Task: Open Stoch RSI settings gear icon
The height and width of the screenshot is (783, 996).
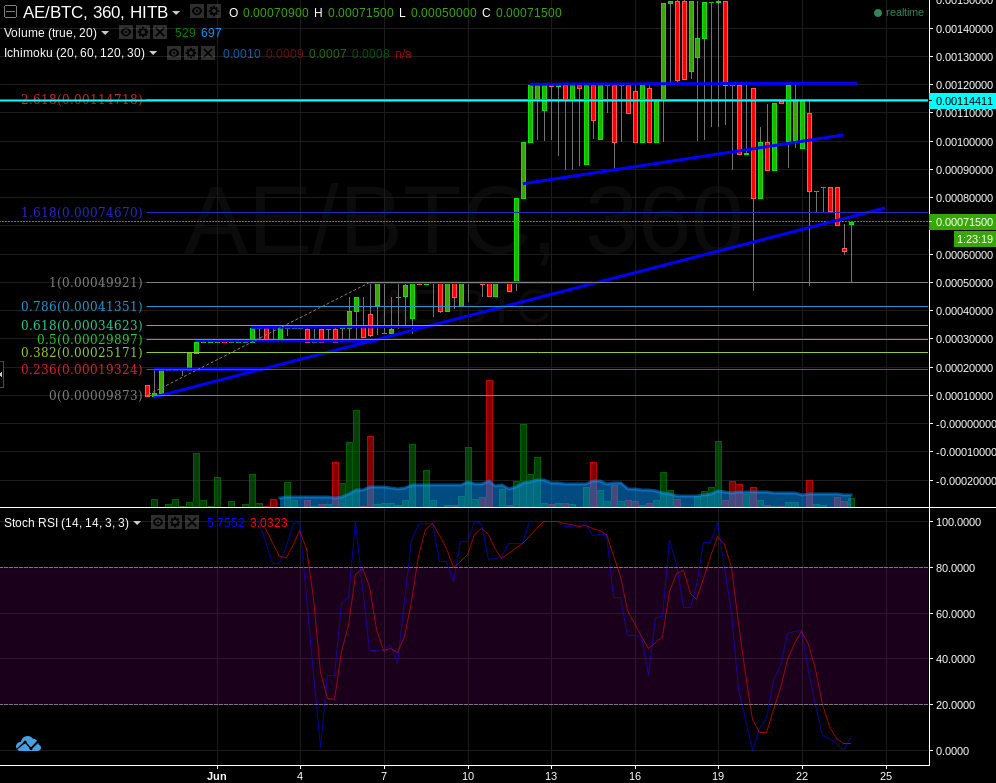Action: pos(175,523)
